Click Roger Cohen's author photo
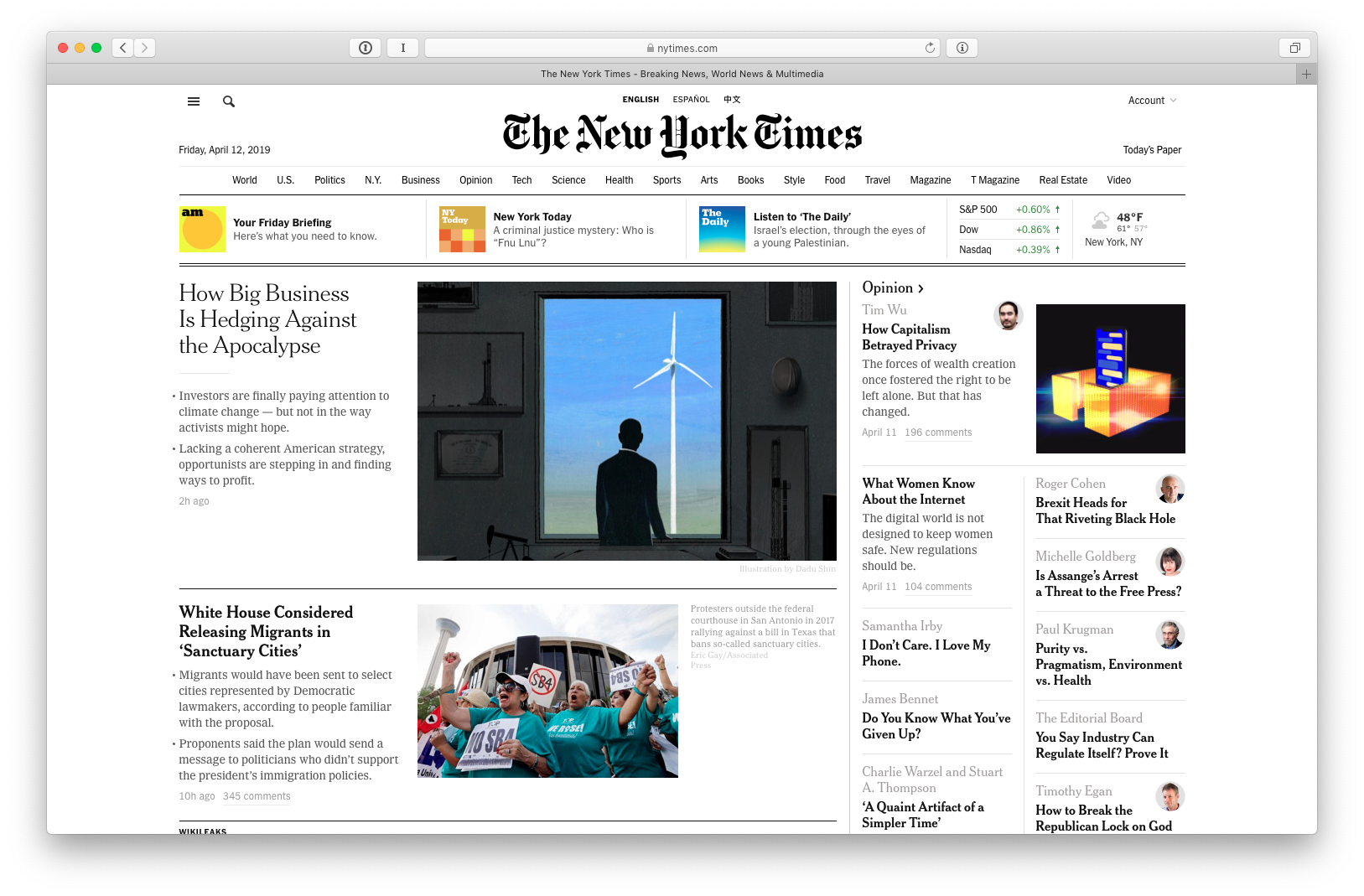This screenshot has height=896, width=1364. coord(1170,489)
